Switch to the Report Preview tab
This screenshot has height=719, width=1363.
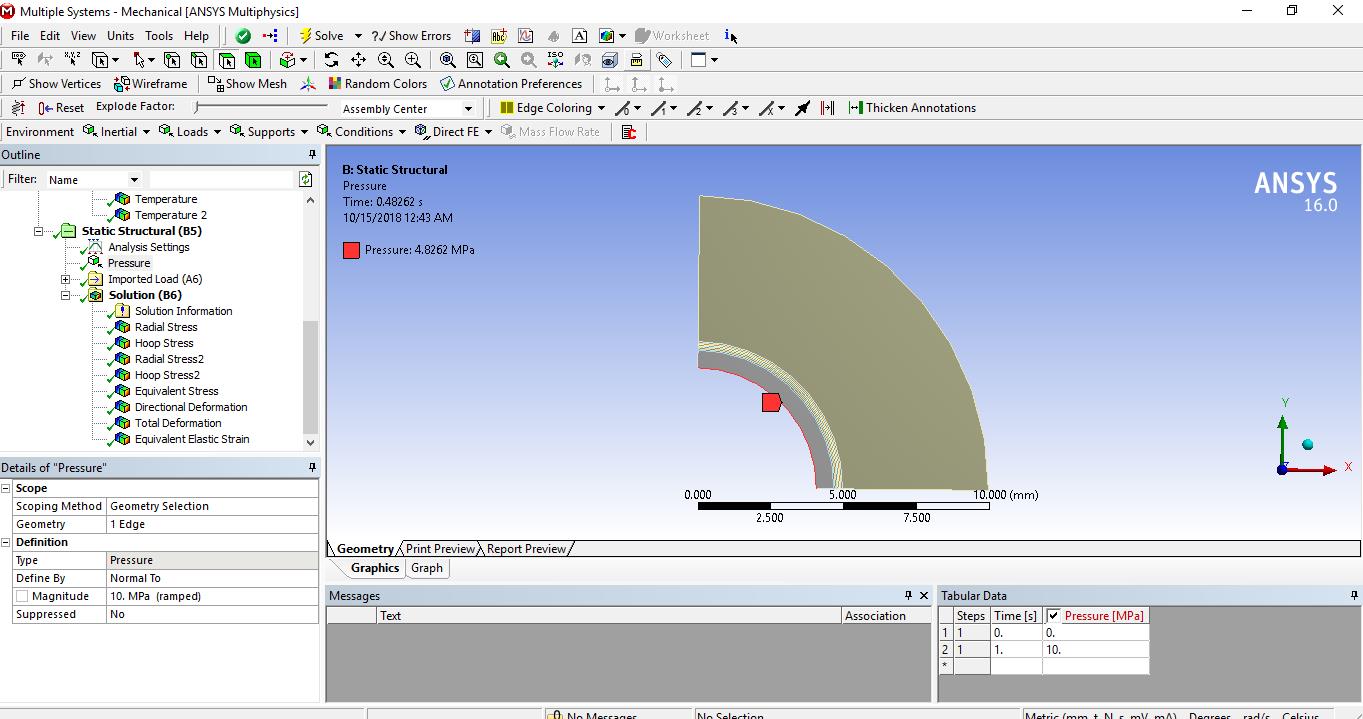pos(526,549)
